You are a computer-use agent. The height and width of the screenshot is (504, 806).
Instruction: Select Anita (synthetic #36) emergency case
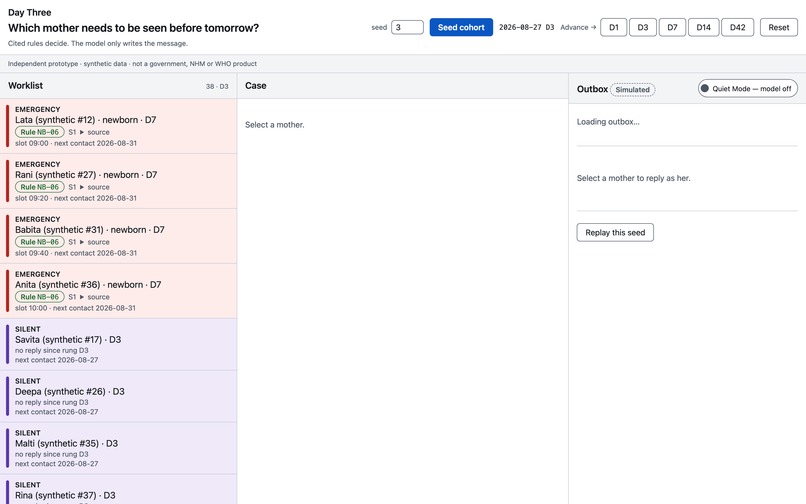tap(118, 291)
